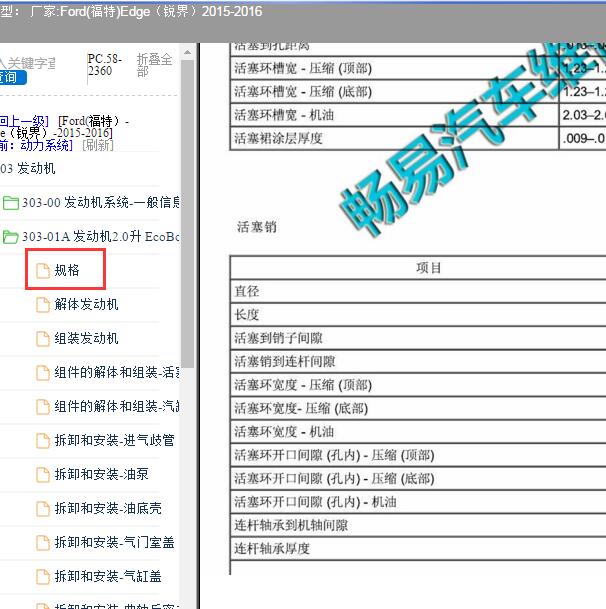Select the 直径 table row
Viewport: 606px width, 609px height.
(418, 291)
